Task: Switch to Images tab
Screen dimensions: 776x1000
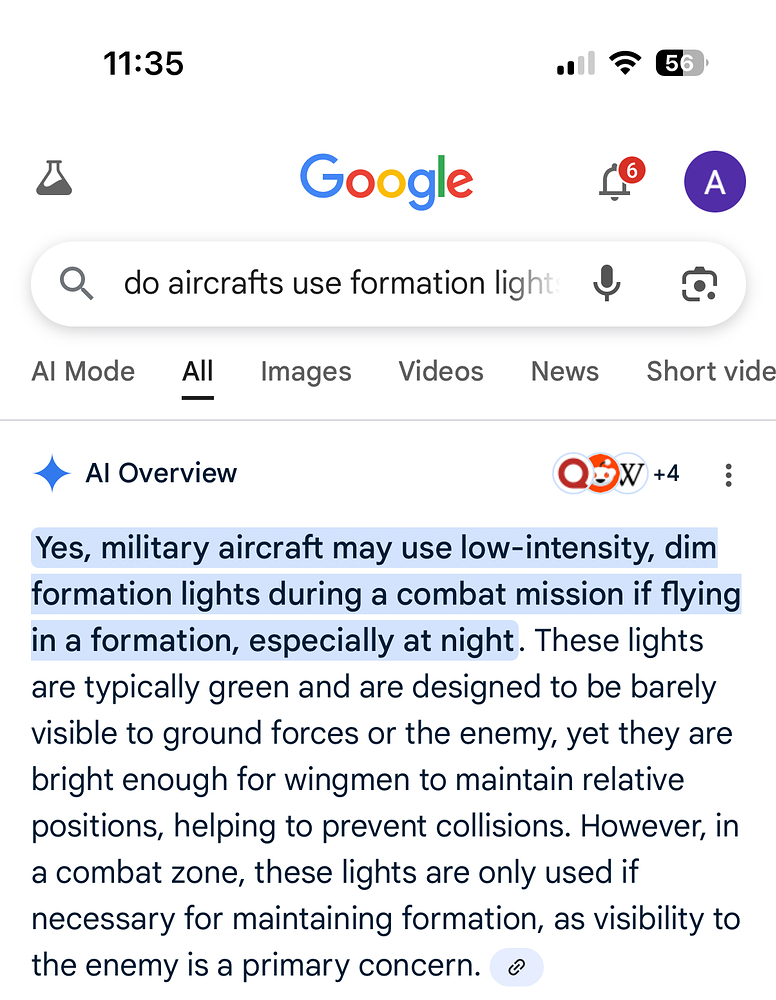Action: [306, 372]
